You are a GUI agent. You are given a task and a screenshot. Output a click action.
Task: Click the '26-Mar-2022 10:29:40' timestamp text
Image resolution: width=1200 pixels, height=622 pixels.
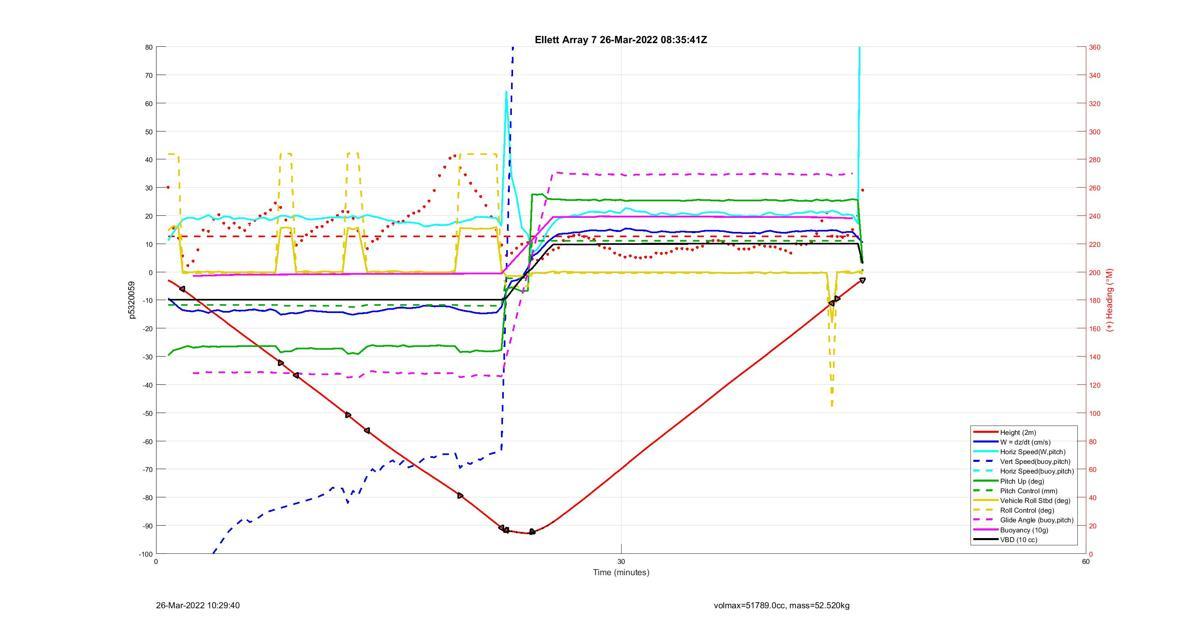[x=198, y=605]
